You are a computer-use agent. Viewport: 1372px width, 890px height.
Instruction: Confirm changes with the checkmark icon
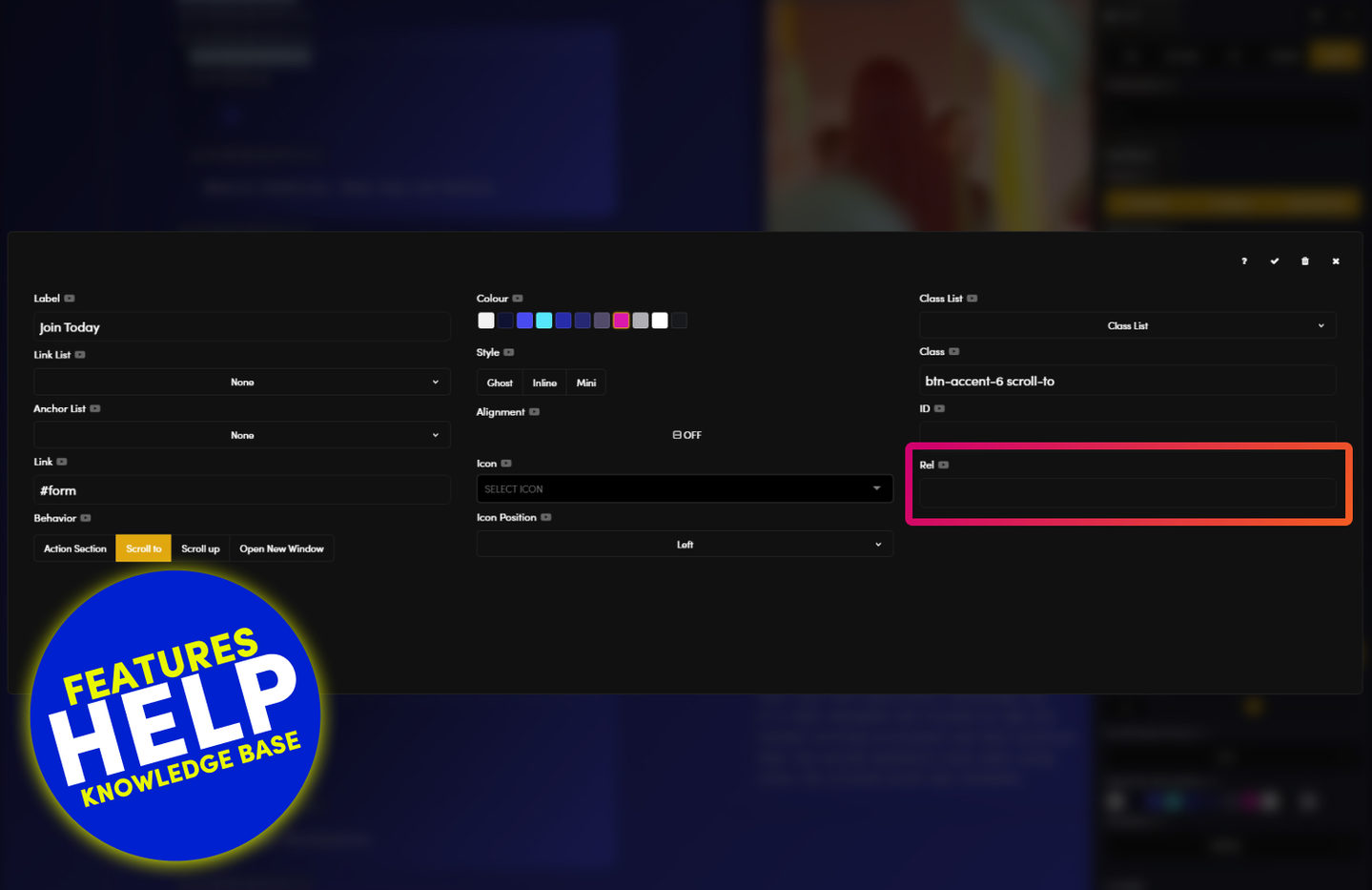(x=1275, y=261)
